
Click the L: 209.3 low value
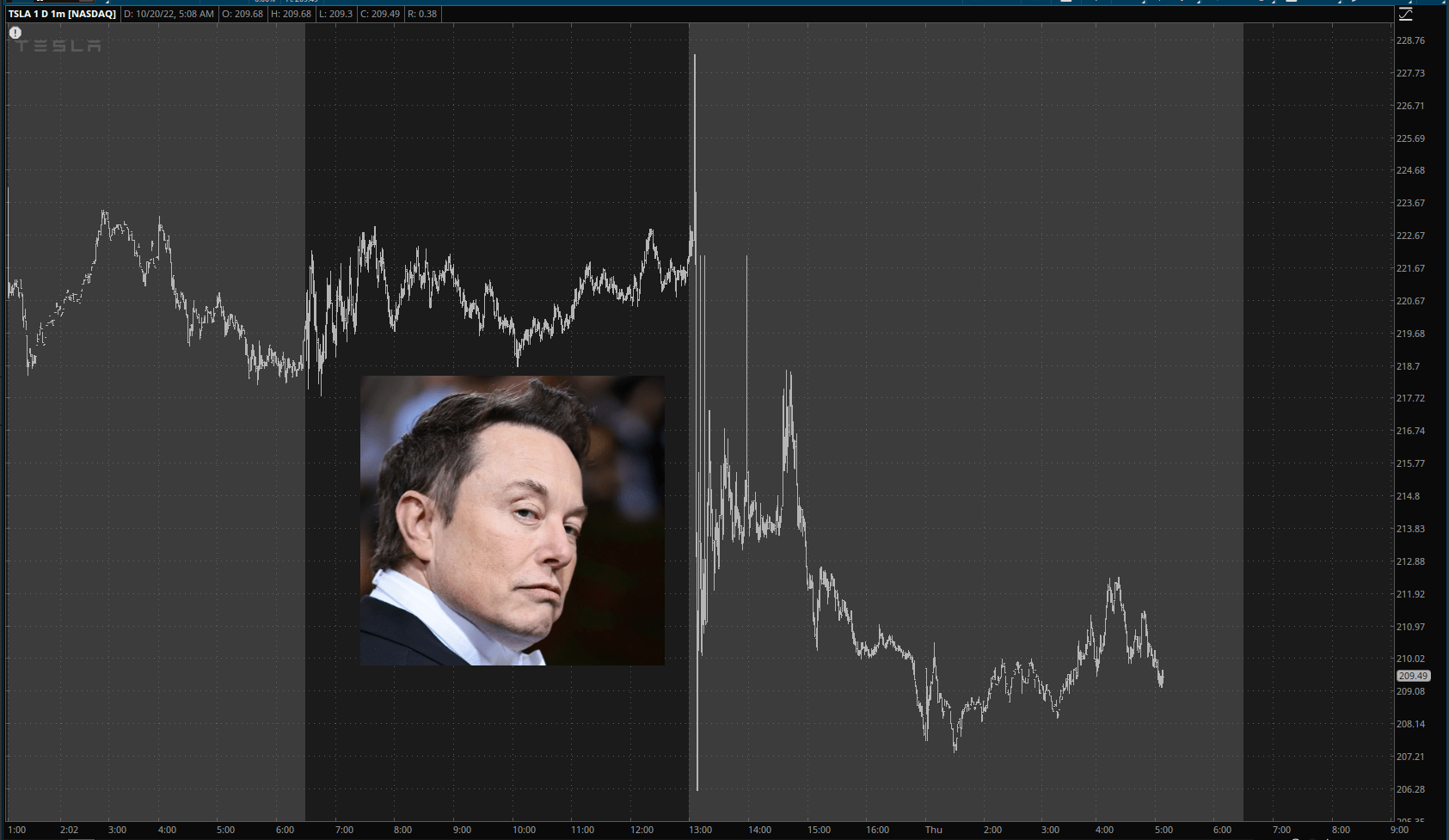coord(335,14)
